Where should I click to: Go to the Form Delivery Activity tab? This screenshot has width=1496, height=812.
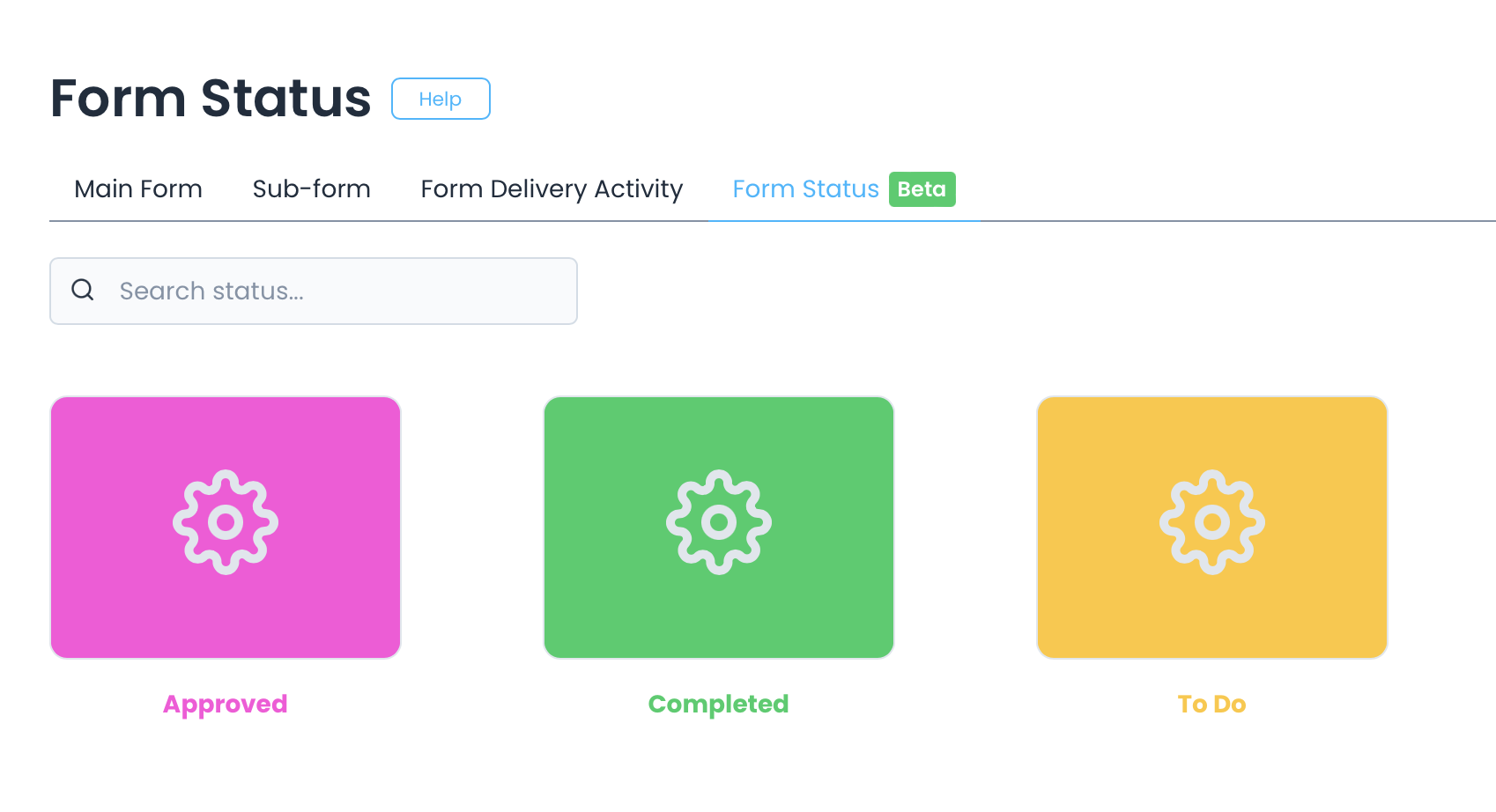click(x=552, y=189)
